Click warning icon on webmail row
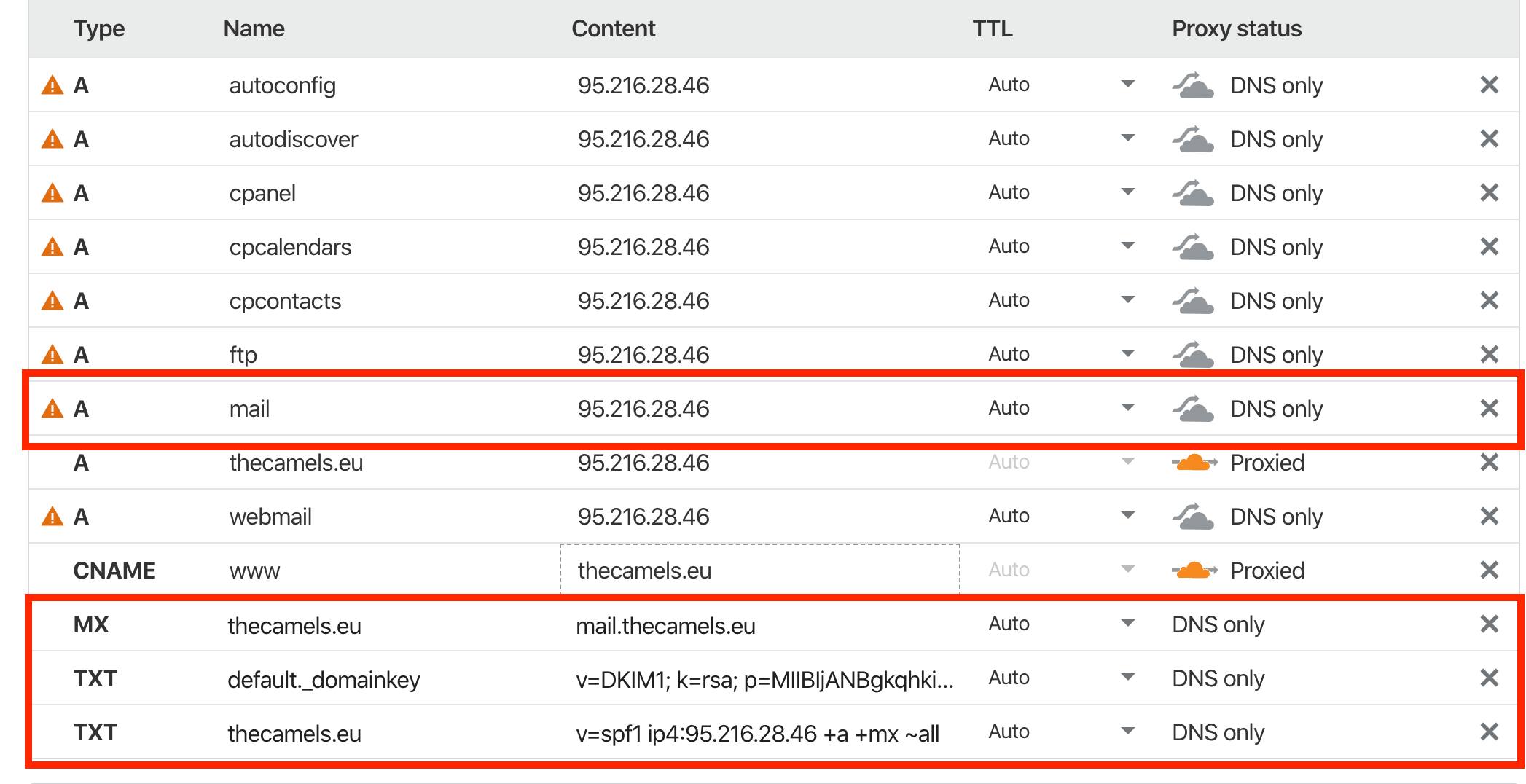 (x=52, y=517)
